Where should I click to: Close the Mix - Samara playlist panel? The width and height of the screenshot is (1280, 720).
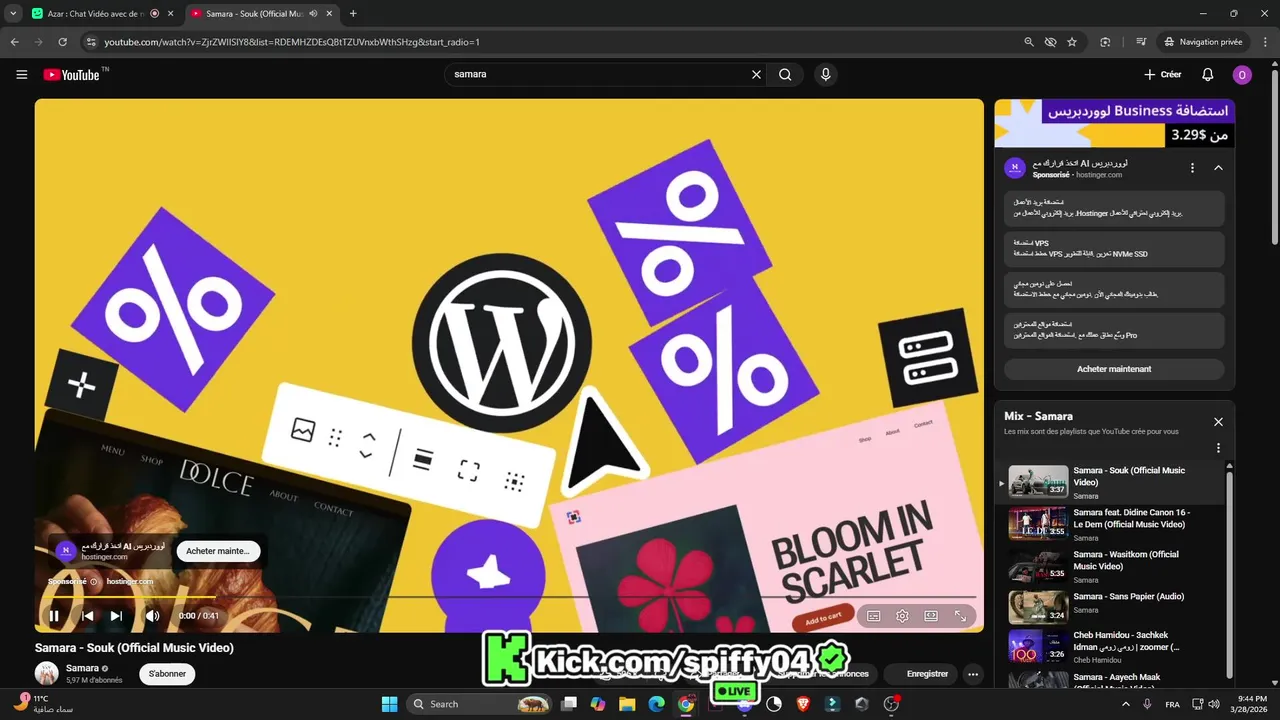click(1218, 422)
